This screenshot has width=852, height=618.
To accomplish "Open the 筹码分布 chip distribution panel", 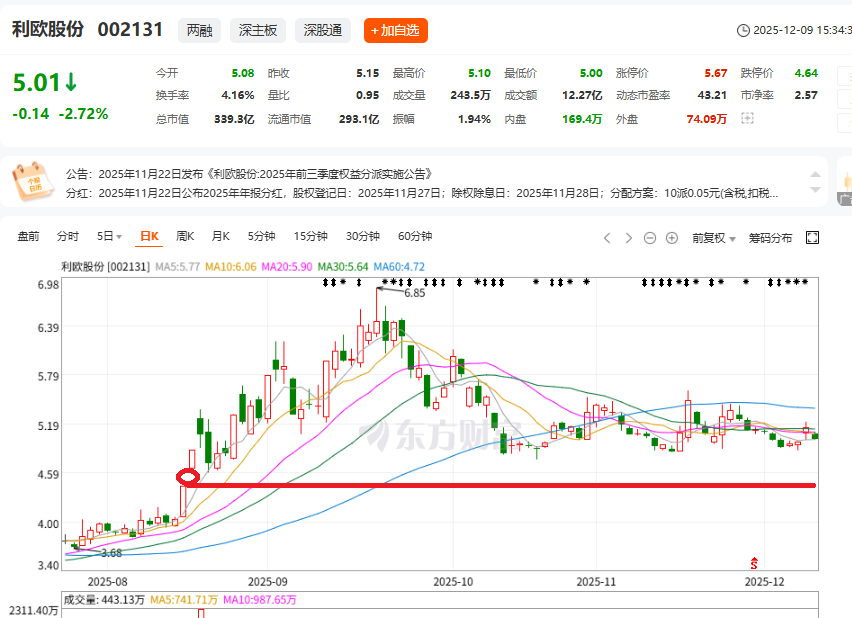I will click(770, 238).
